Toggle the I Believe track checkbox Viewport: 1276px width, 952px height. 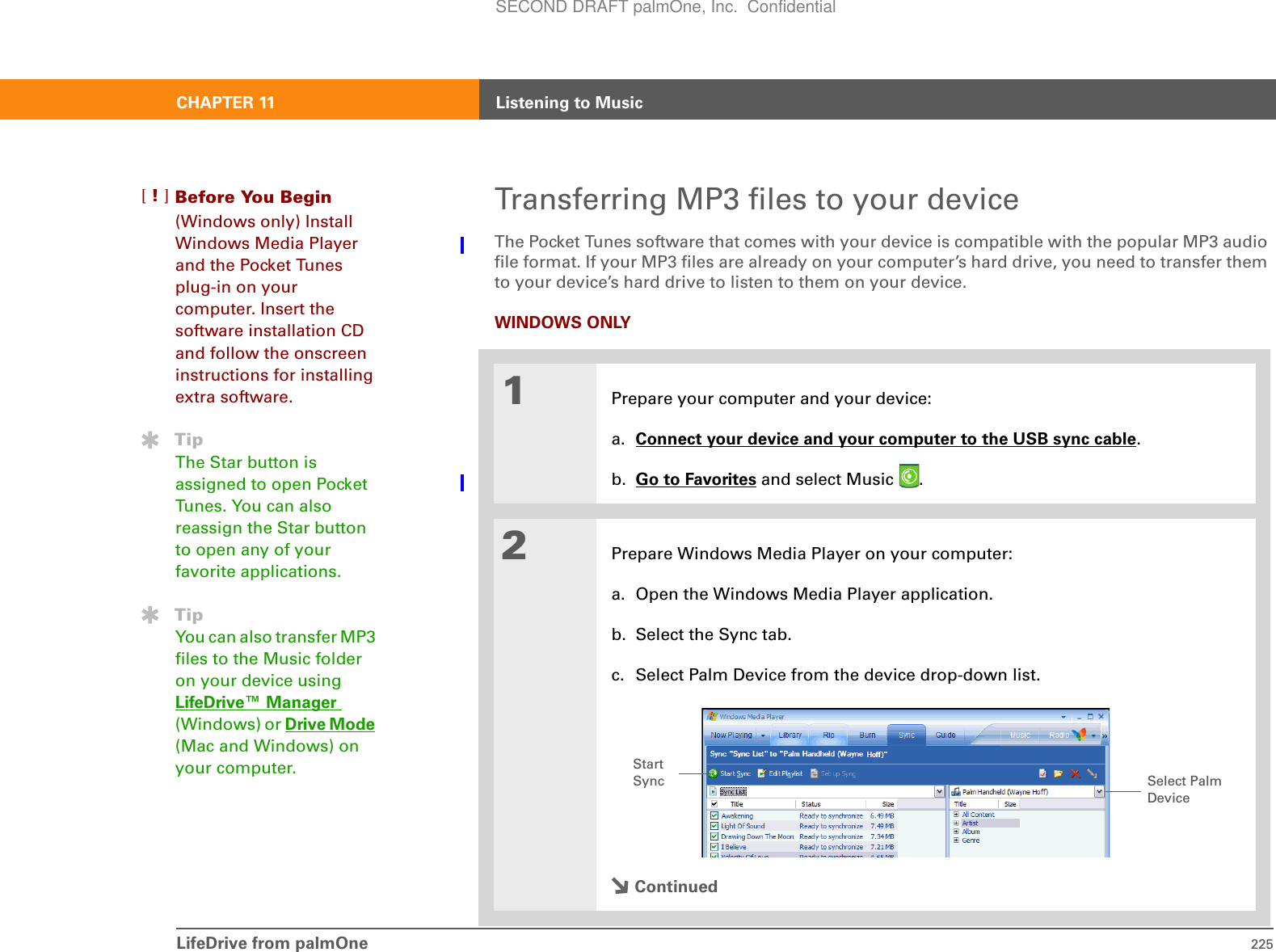point(714,847)
